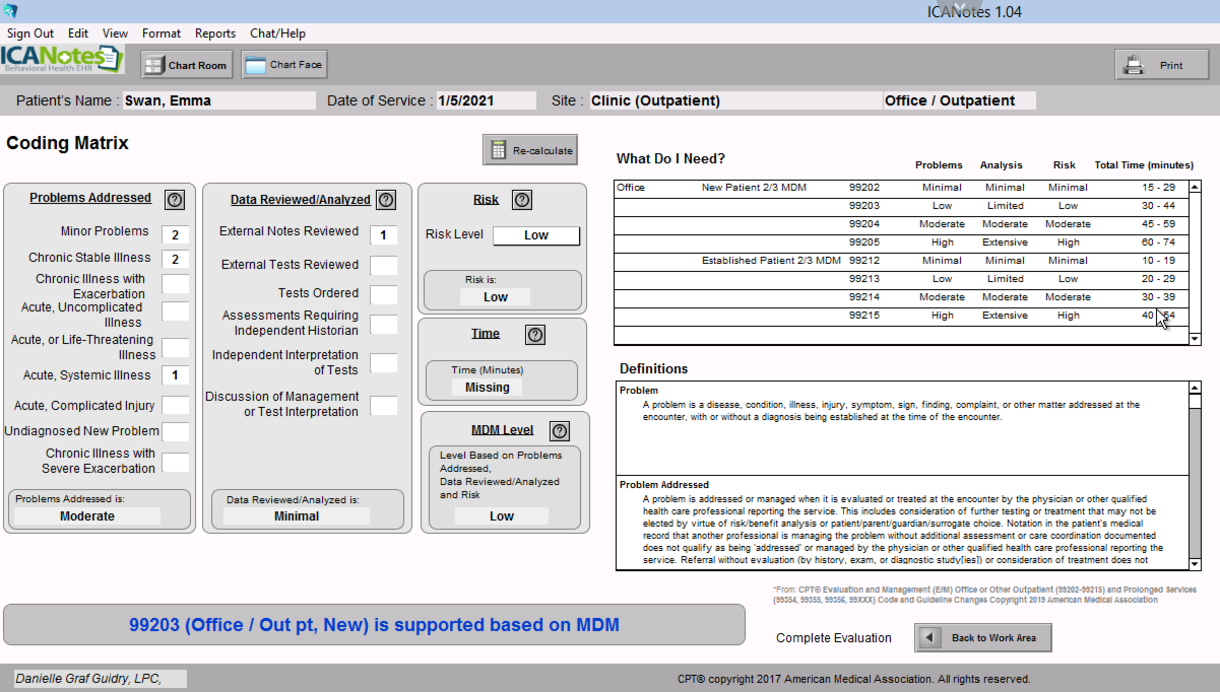Image resolution: width=1220 pixels, height=692 pixels.
Task: Click the Re-calculate button with calculator icon
Action: click(x=531, y=150)
